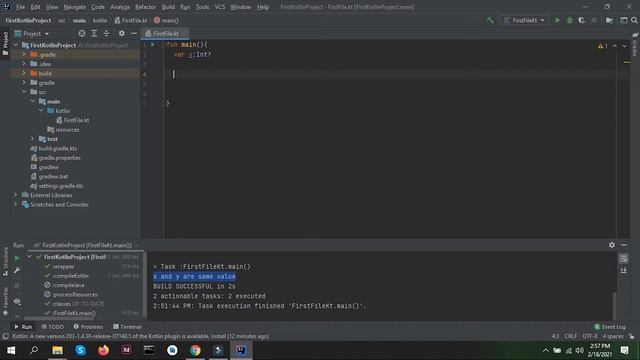Hide the Project panel with minus icon
This screenshot has height=360, width=640.
tap(133, 33)
